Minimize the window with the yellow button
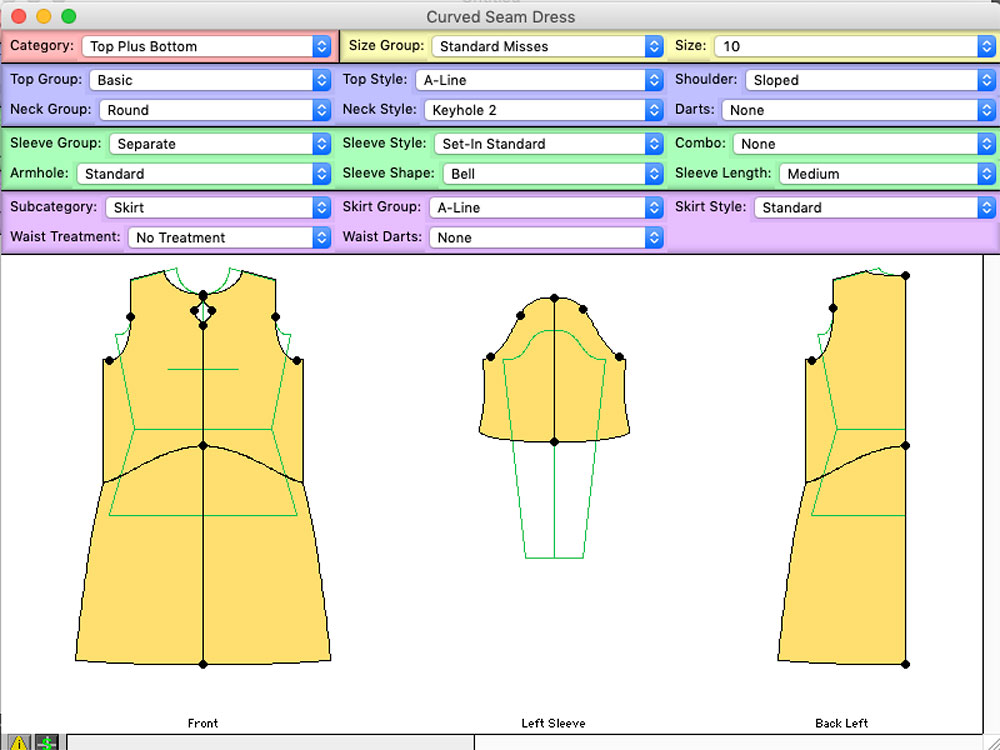 point(43,17)
